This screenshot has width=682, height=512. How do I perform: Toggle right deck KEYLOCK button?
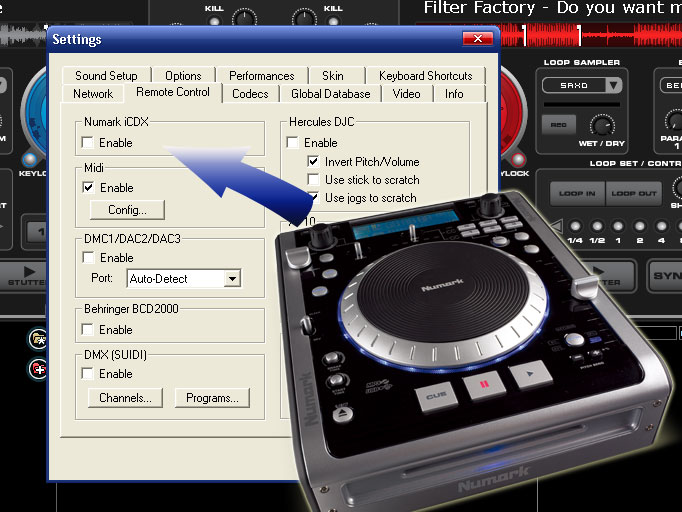pos(518,160)
